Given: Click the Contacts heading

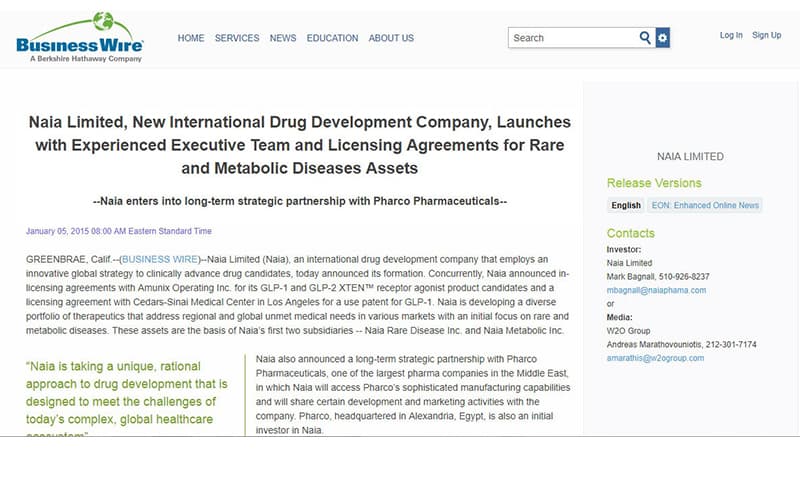Looking at the screenshot, I should (x=630, y=233).
